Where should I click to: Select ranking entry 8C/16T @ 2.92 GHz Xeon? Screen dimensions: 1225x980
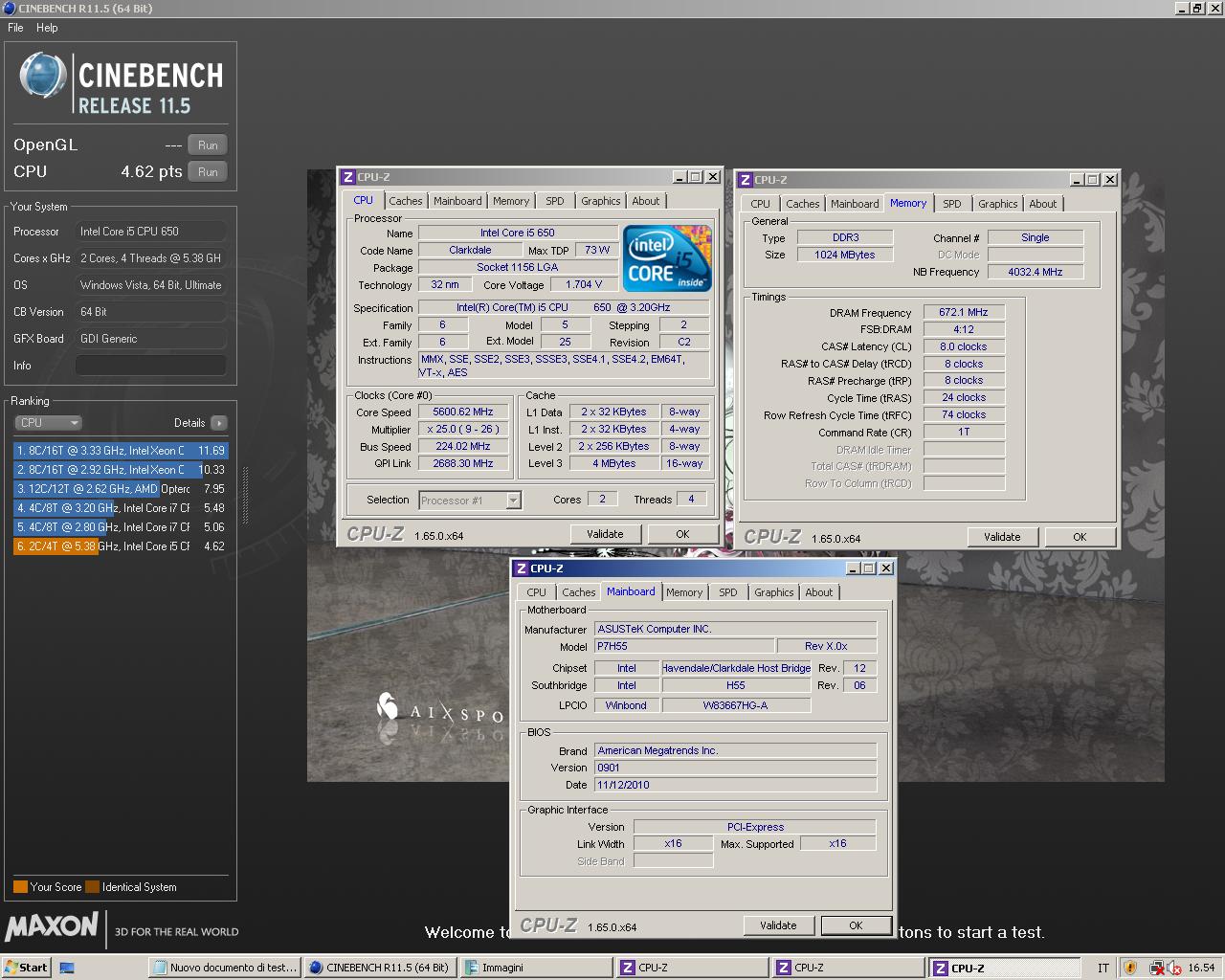[121, 470]
